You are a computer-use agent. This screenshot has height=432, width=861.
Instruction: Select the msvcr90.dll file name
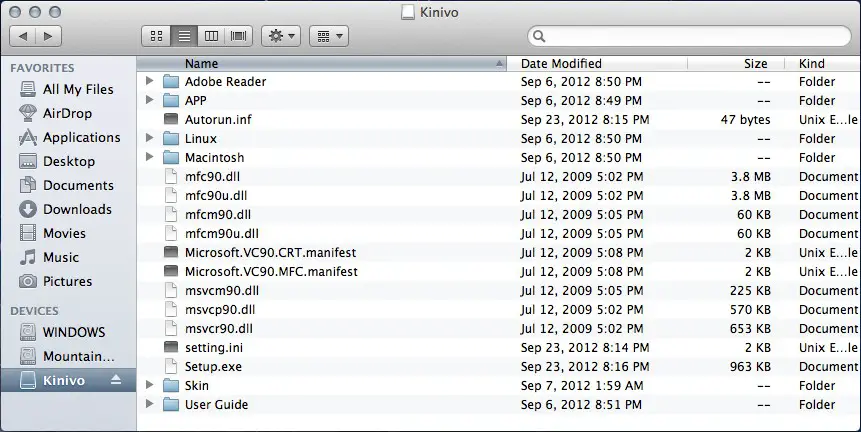pos(219,328)
